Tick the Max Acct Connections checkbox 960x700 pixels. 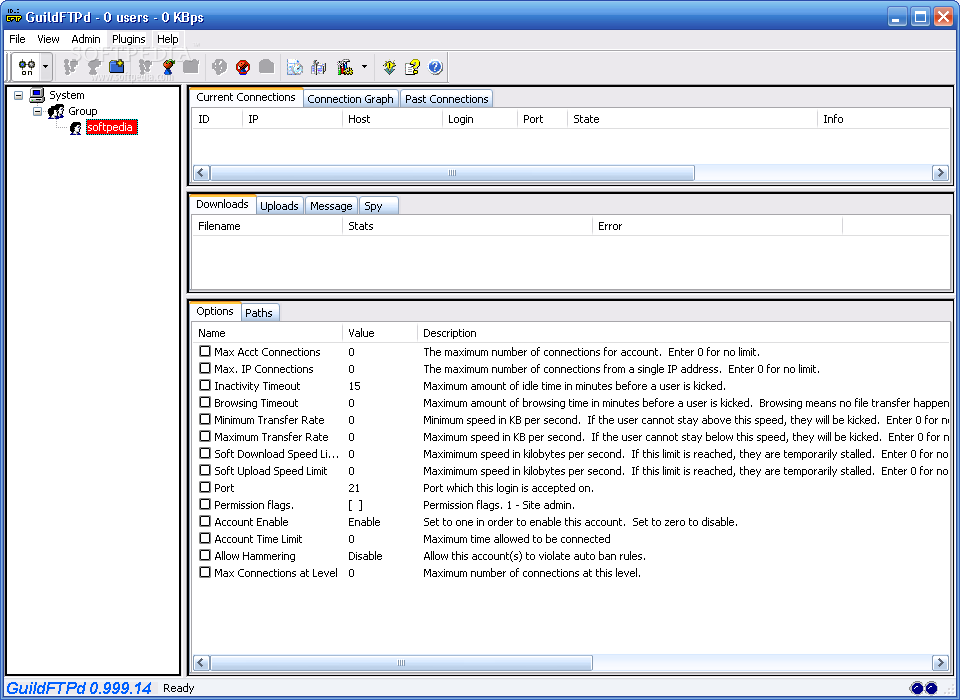pos(204,352)
